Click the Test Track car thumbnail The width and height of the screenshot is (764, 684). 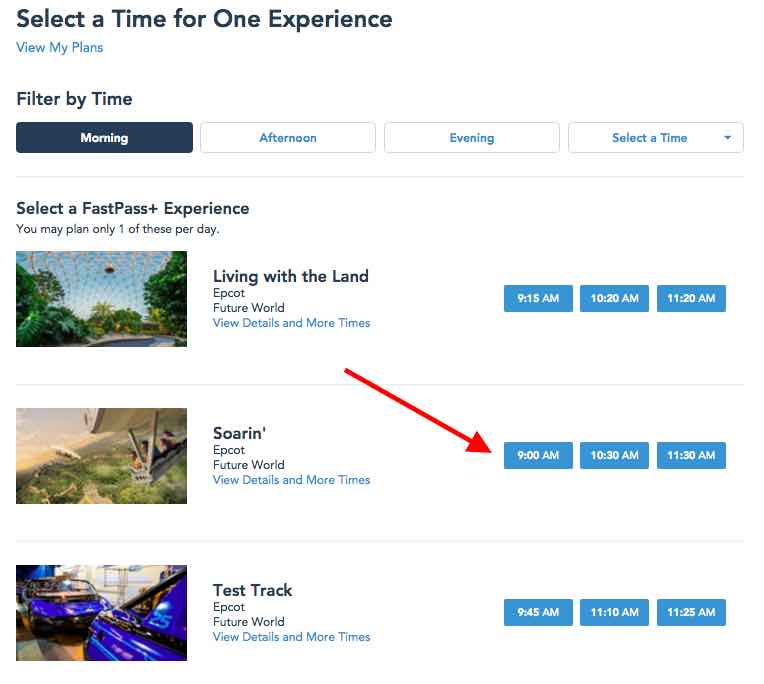point(101,613)
